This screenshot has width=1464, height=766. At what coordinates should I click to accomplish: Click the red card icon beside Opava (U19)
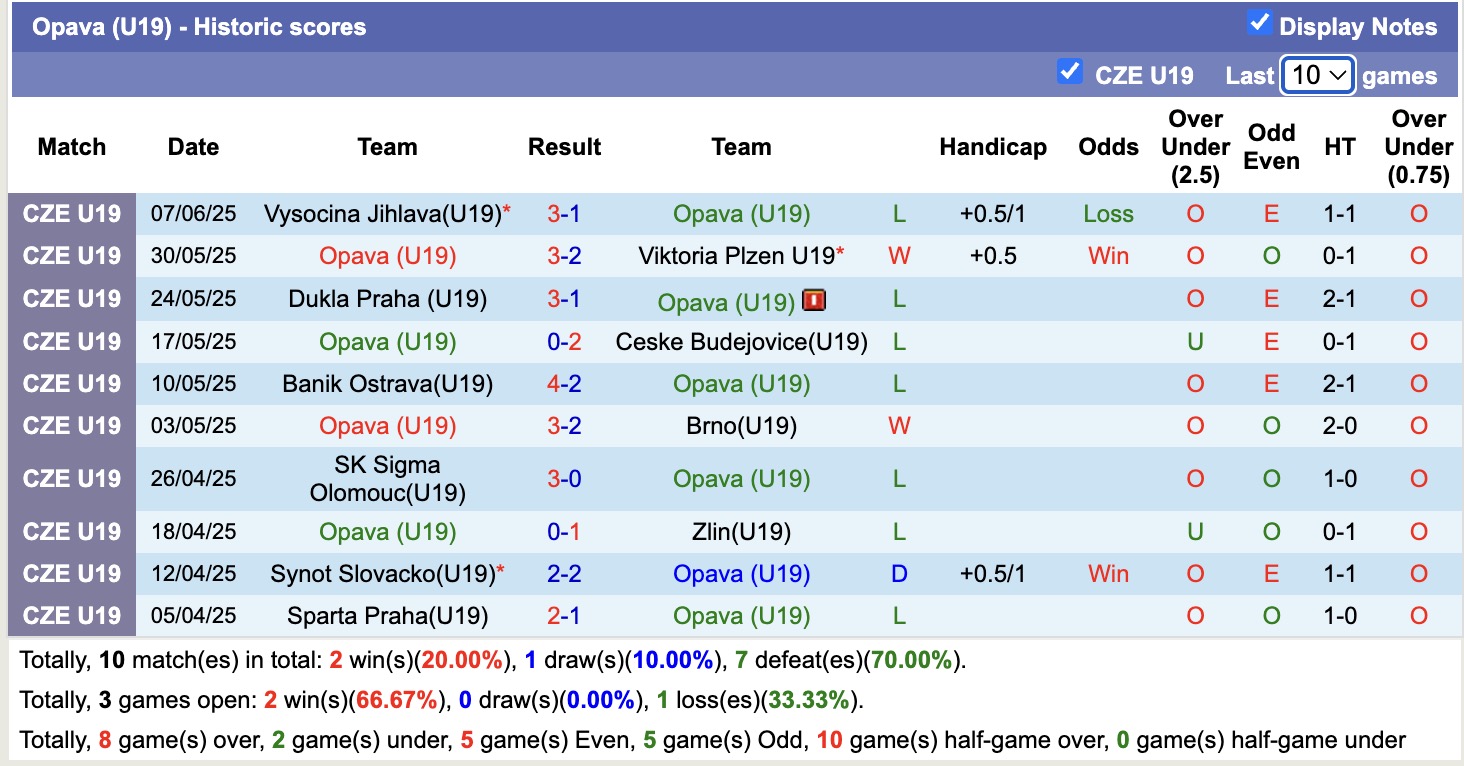(814, 299)
